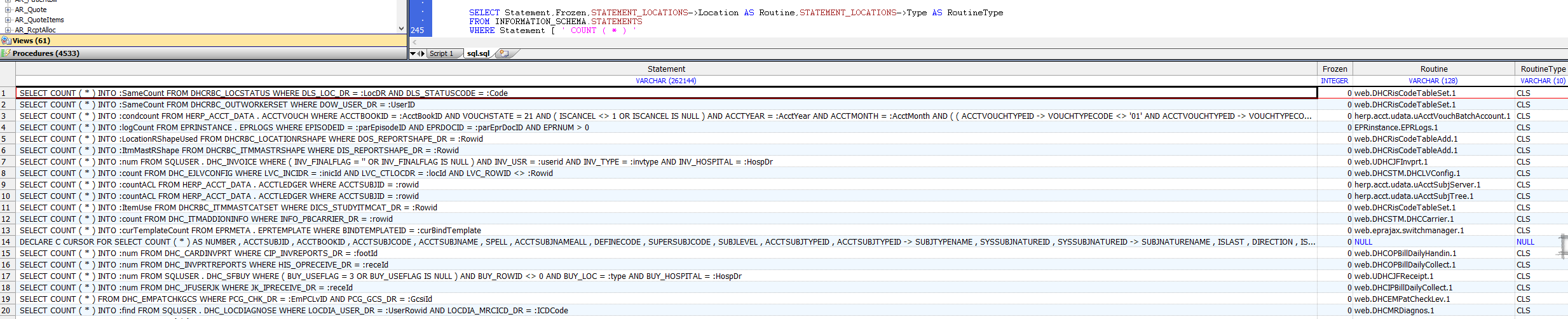Click VARCHAR (128) type label
Screen dimensions: 1568x319
1433,81
